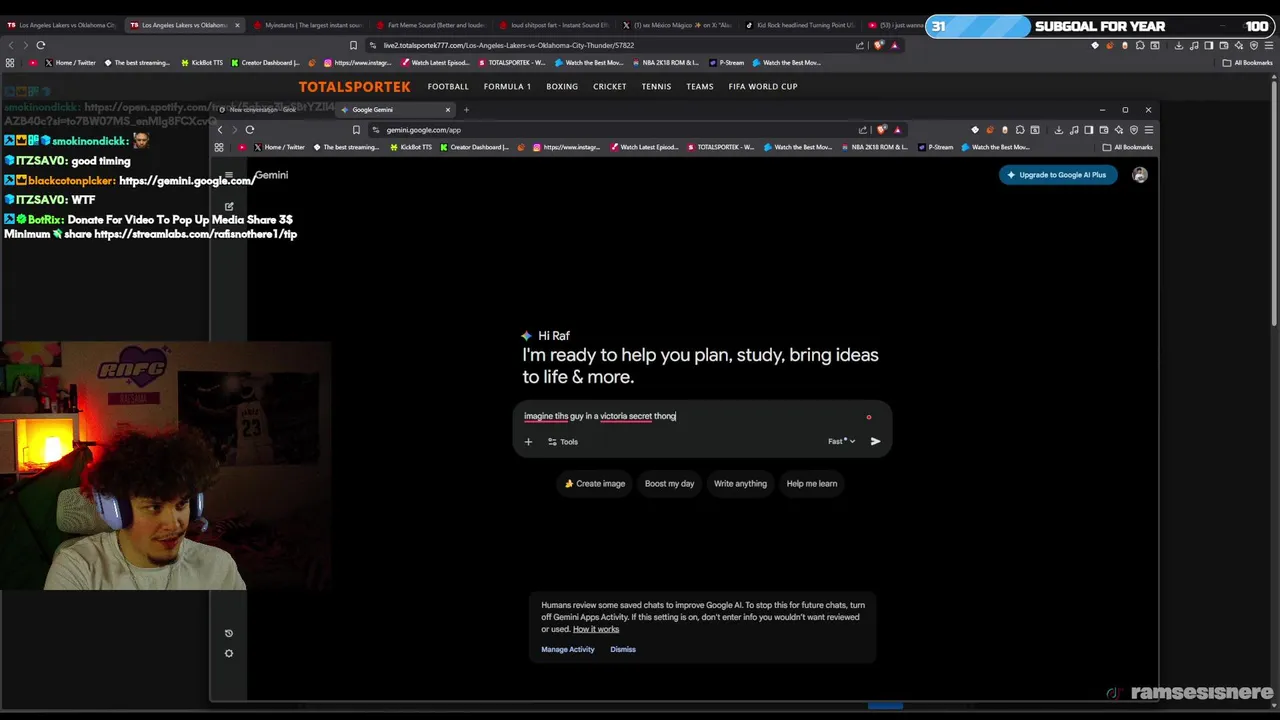Click the Write anything suggestion chip
Viewport: 1280px width, 720px height.
point(740,484)
